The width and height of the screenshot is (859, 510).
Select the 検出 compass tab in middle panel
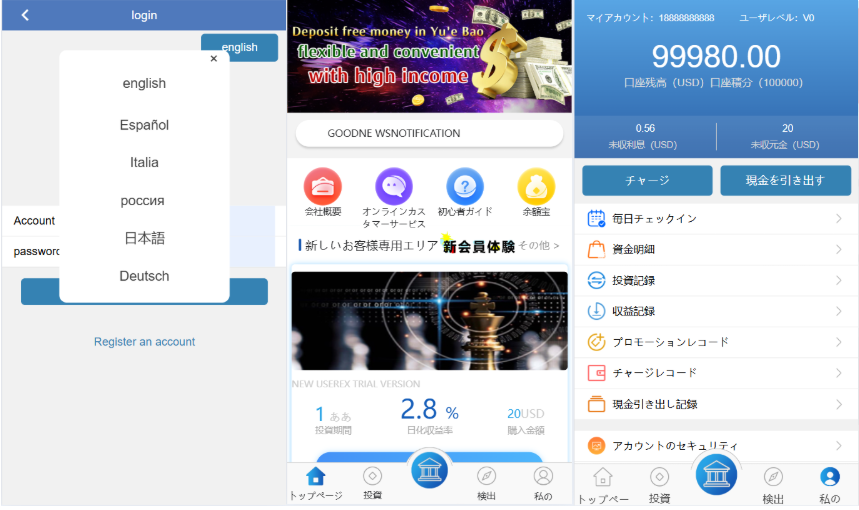[486, 484]
